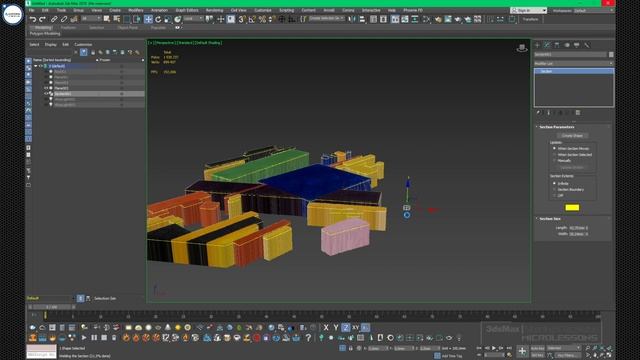The height and width of the screenshot is (360, 640).
Task: Open the selection filter dropdown in toolbar
Action: coord(91,19)
